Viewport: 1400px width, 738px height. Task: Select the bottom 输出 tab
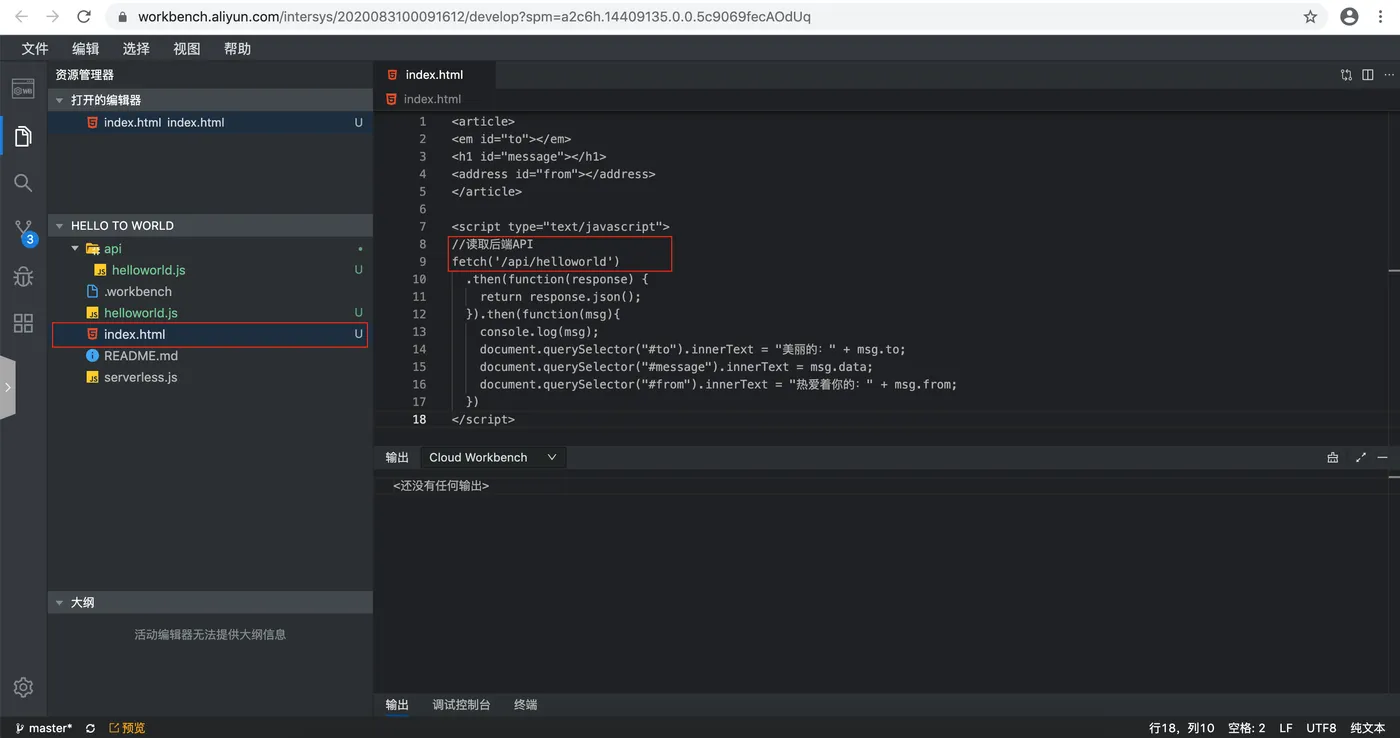click(397, 704)
